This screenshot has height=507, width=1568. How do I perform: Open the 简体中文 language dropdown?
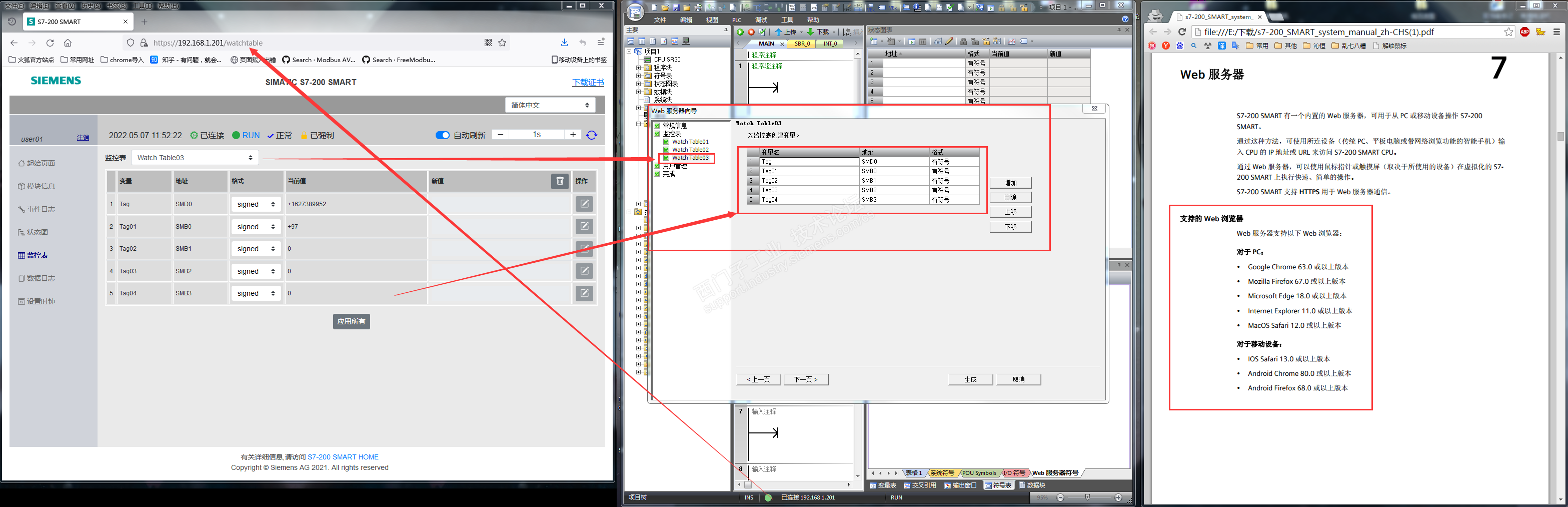click(x=550, y=105)
